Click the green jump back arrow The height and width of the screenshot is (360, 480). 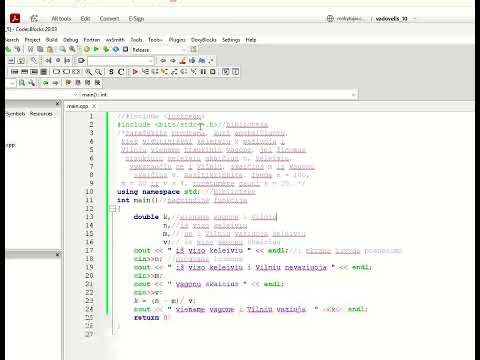tap(46, 82)
